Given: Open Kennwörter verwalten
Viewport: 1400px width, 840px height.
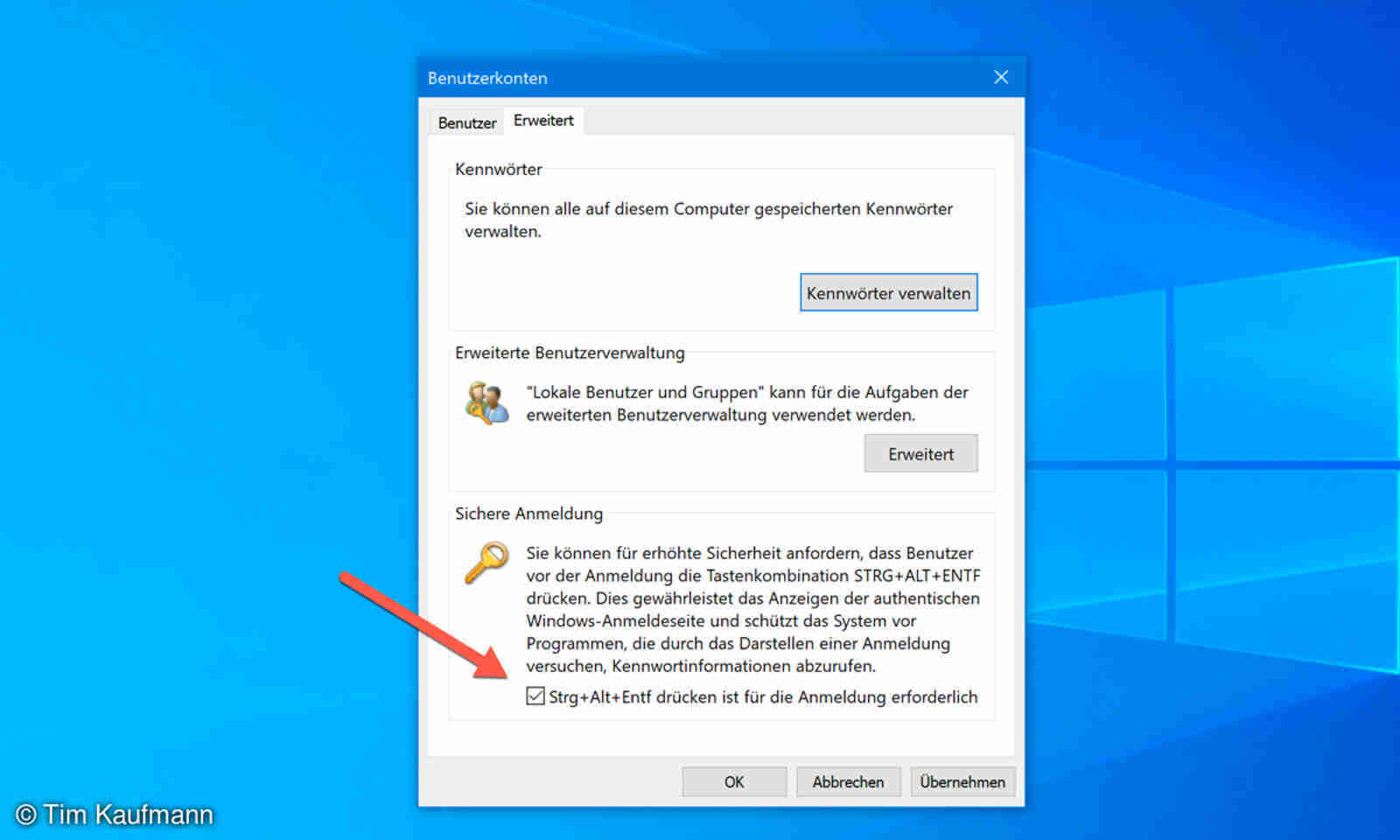Looking at the screenshot, I should click(x=888, y=293).
